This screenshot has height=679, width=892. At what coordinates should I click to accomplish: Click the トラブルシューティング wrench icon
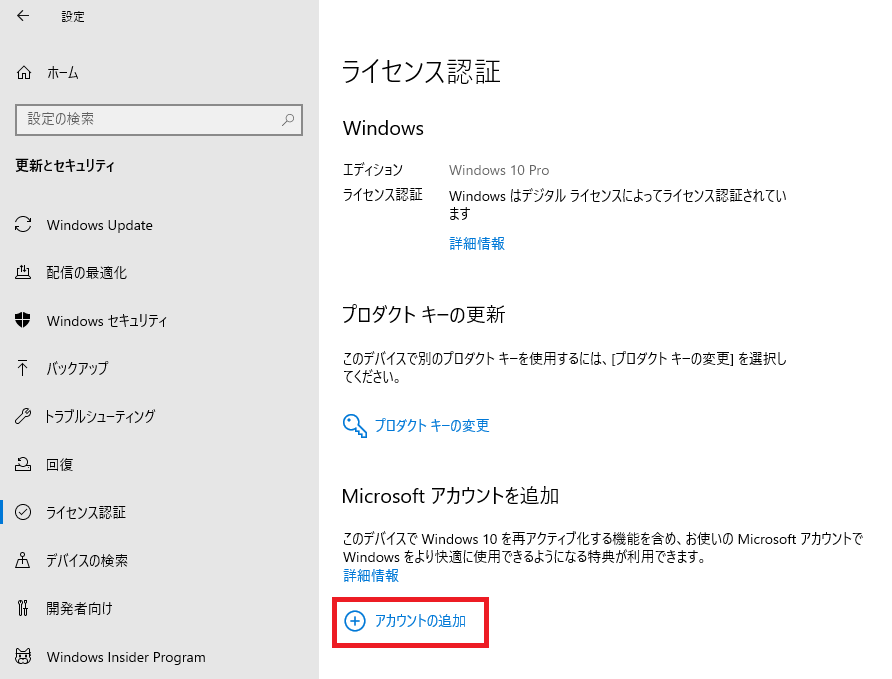(x=23, y=416)
